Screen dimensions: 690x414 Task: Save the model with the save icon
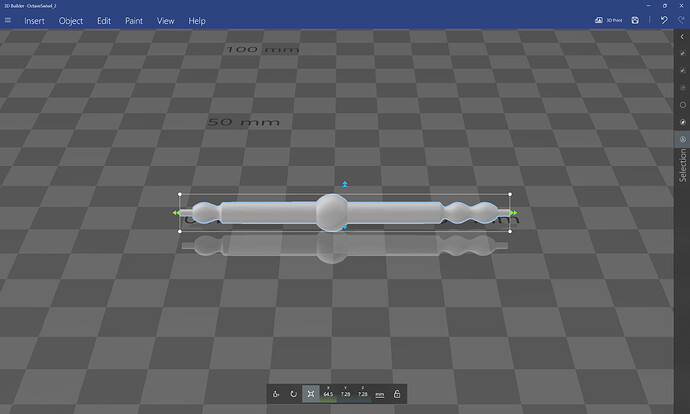point(635,20)
